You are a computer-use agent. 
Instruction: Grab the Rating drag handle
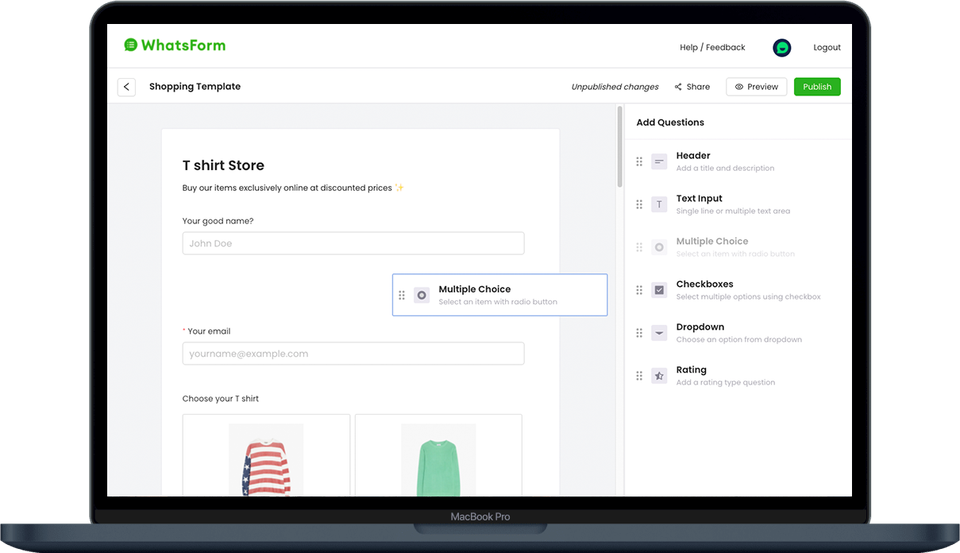[639, 376]
